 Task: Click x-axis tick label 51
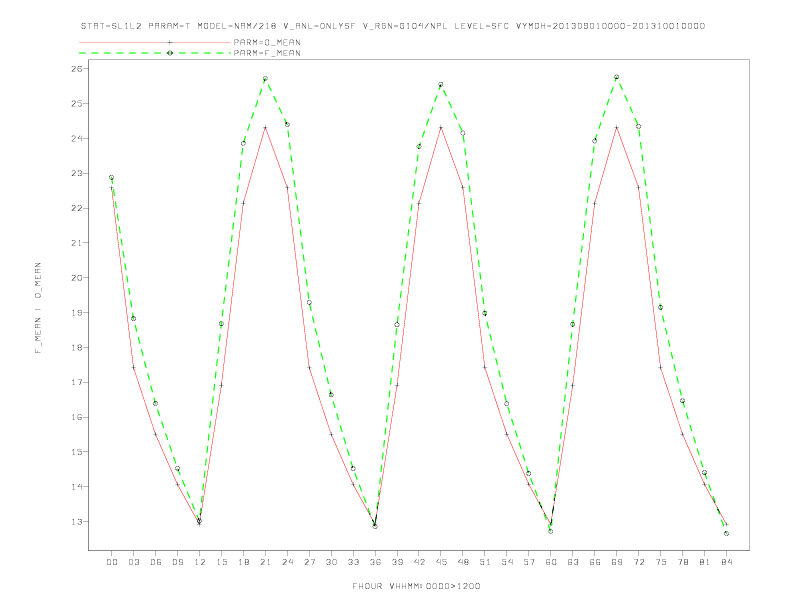click(485, 562)
